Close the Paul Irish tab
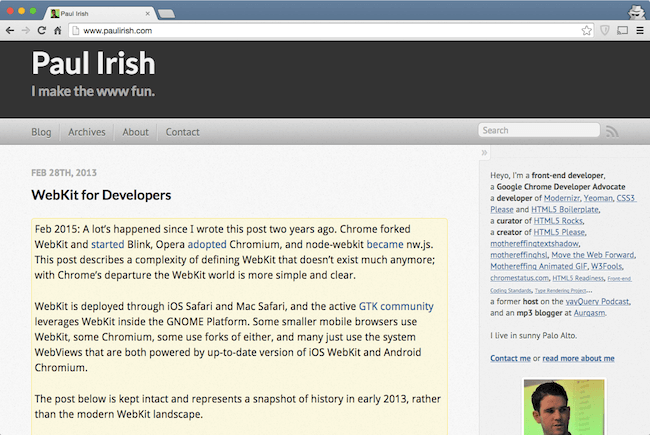Screen dimensions: 650x435 pyautogui.click(x=148, y=13)
